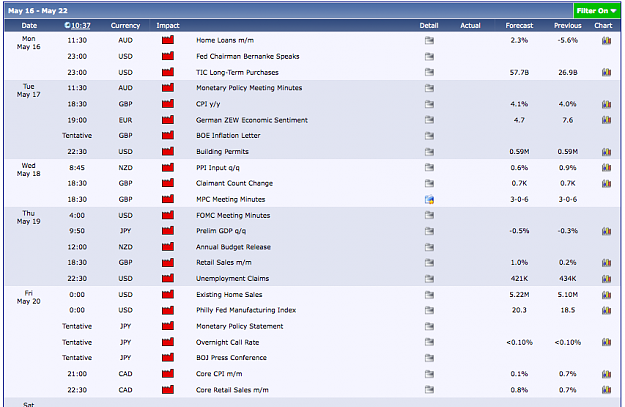Click the 57.7B forecast value
This screenshot has width=625, height=407.
519,73
